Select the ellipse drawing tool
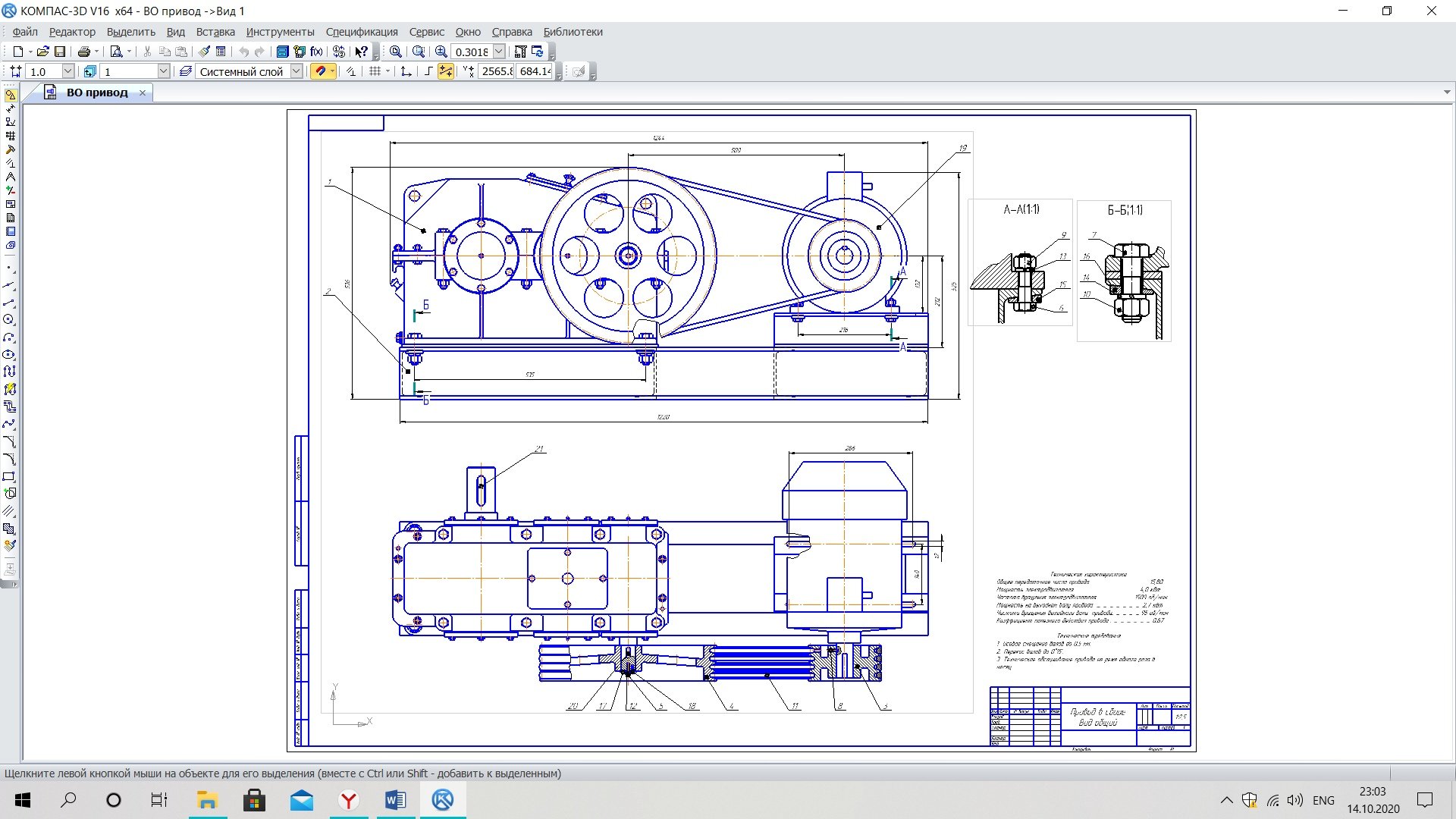This screenshot has width=1456, height=819. tap(9, 354)
